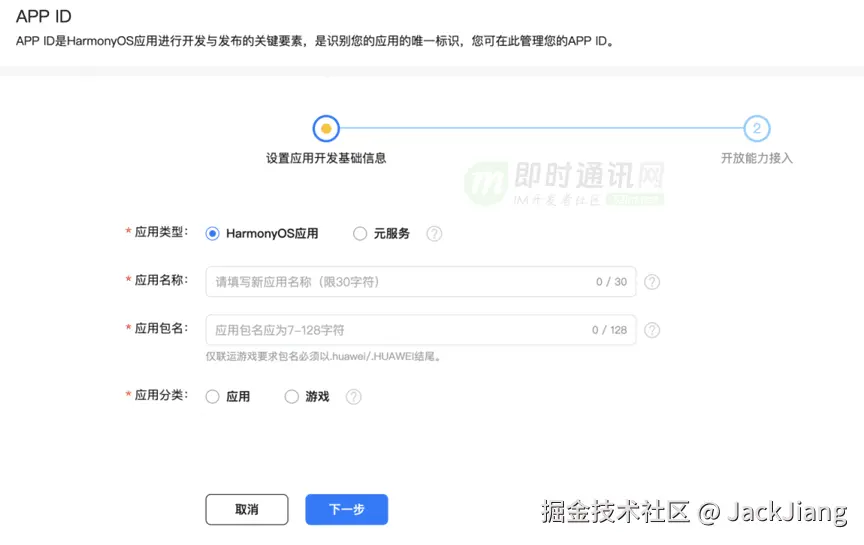Open help icon beside 应用名称 field

click(652, 282)
